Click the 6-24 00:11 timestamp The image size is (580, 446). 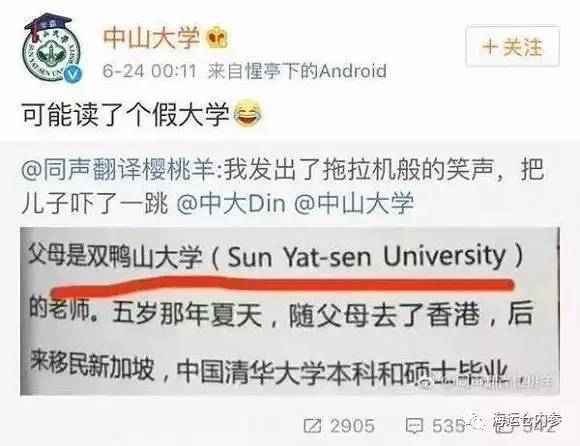(149, 71)
